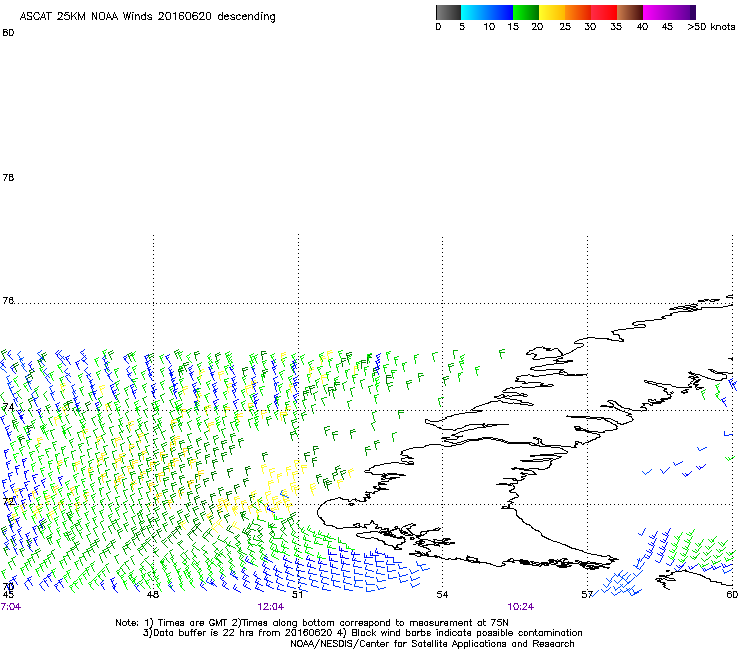740x650 pixels.
Task: Click the 57 longitude axis label
Action: [587, 595]
